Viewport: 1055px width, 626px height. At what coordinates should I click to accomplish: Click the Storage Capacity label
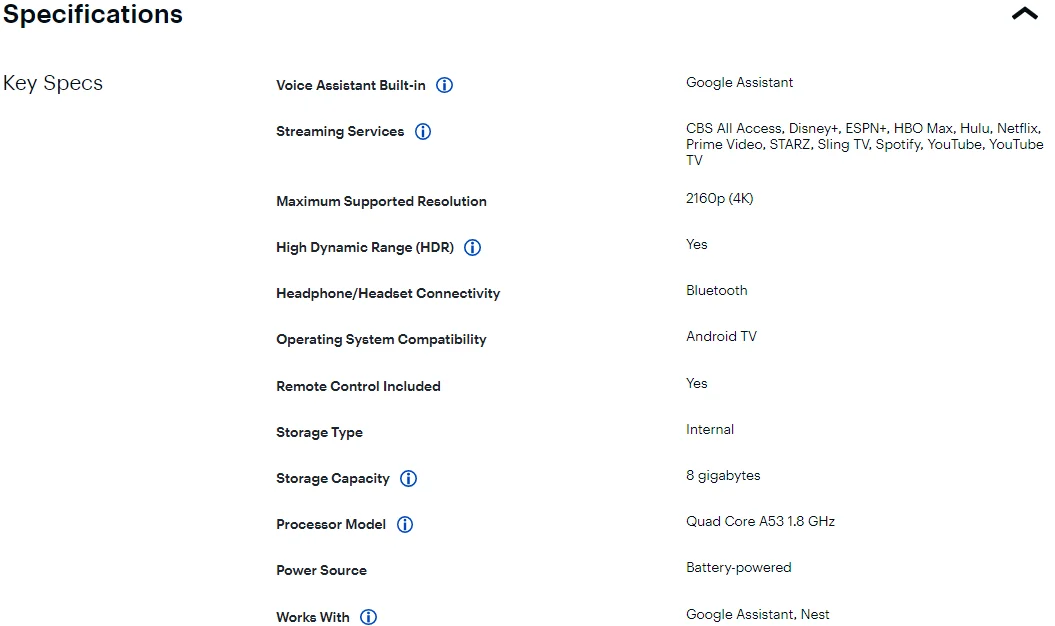click(332, 479)
